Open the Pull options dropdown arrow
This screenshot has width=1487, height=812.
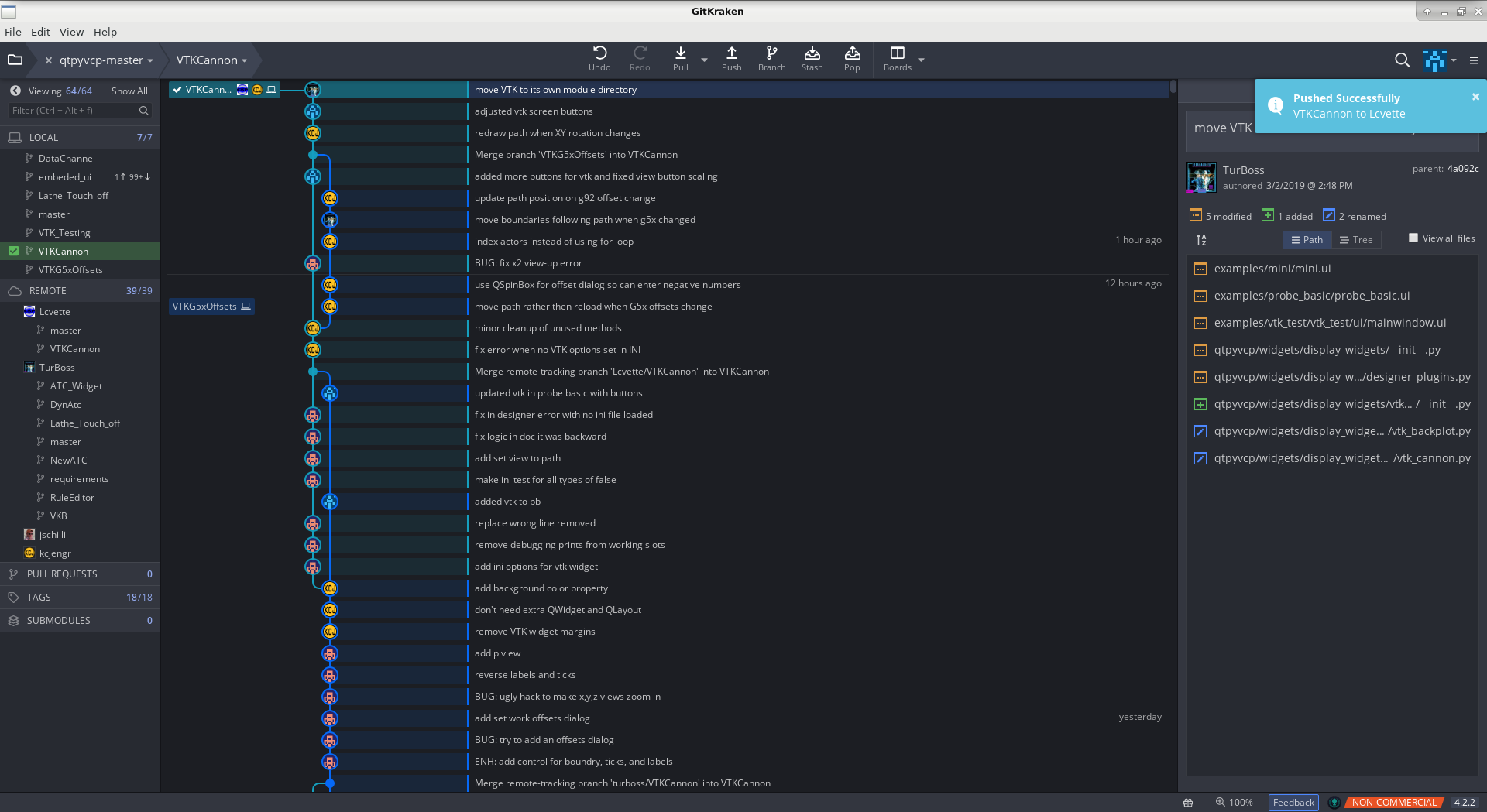[704, 60]
